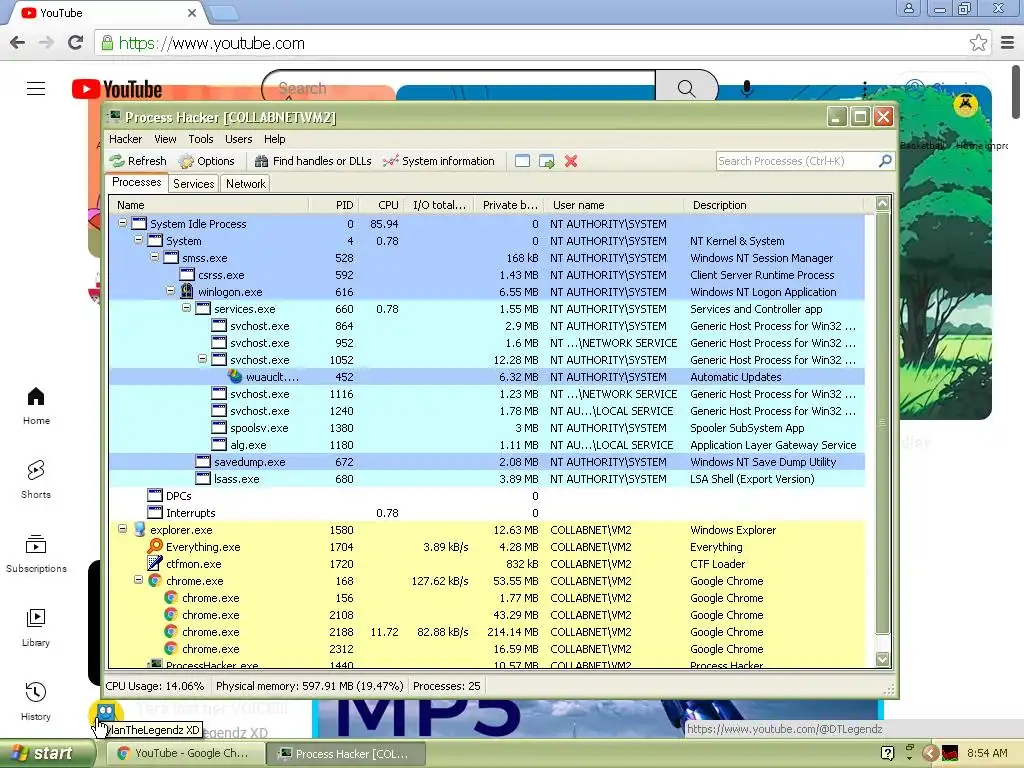Click the process list vertical scrollbar thumb
Viewport: 1024px width, 768px height.
click(x=882, y=423)
